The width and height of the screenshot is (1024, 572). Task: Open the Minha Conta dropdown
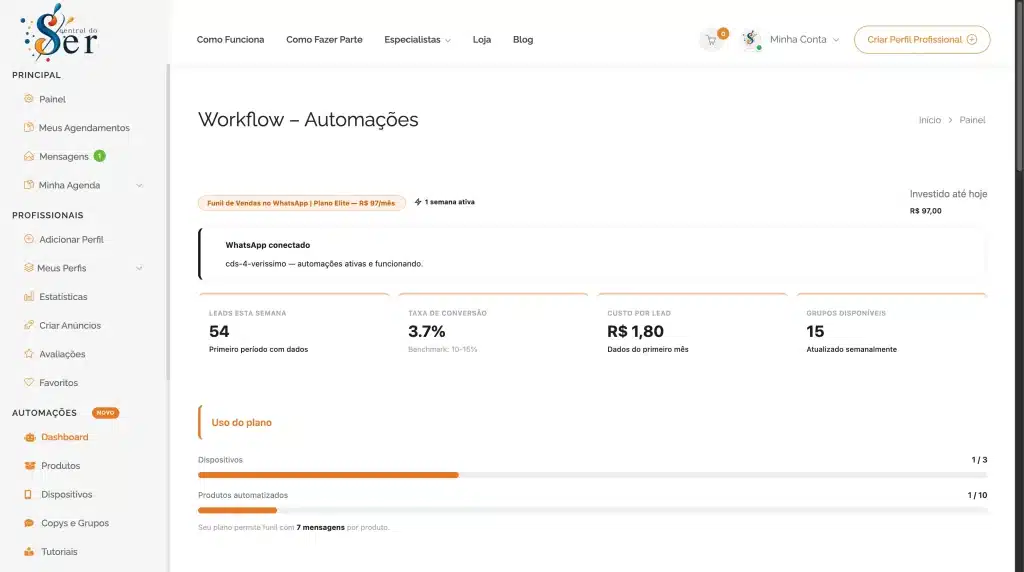(804, 40)
